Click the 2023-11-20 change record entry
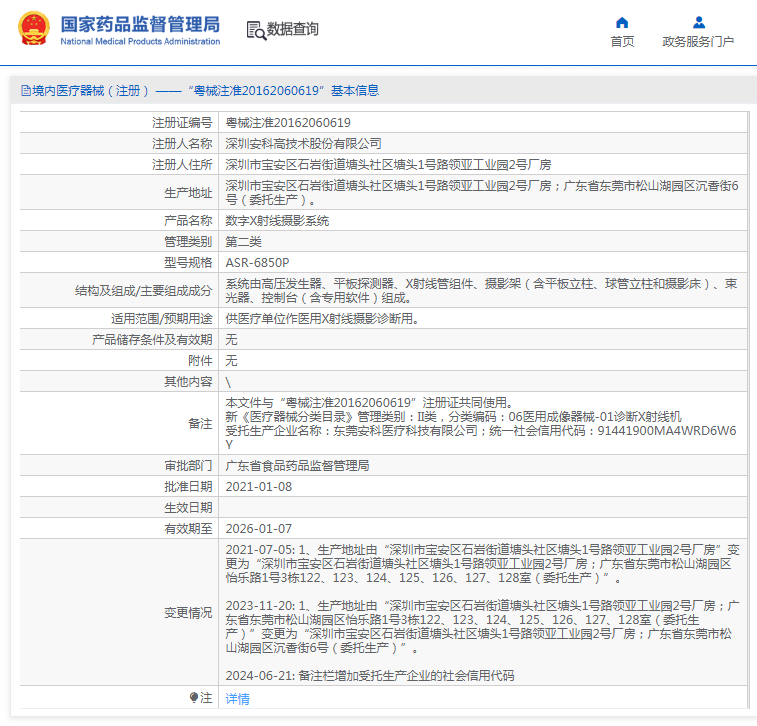The height and width of the screenshot is (726, 757). [x=482, y=627]
